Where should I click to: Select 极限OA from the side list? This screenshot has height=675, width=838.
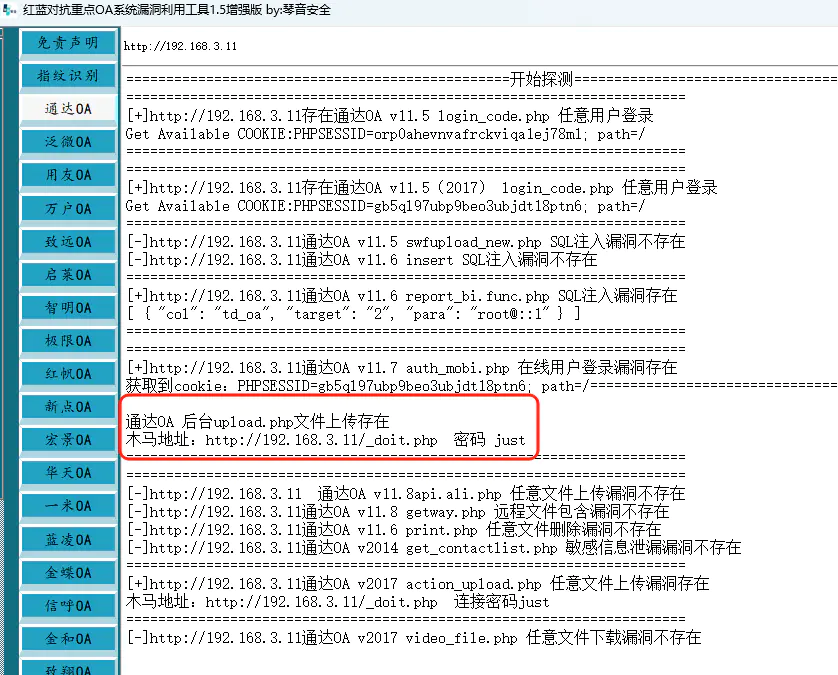coord(68,341)
